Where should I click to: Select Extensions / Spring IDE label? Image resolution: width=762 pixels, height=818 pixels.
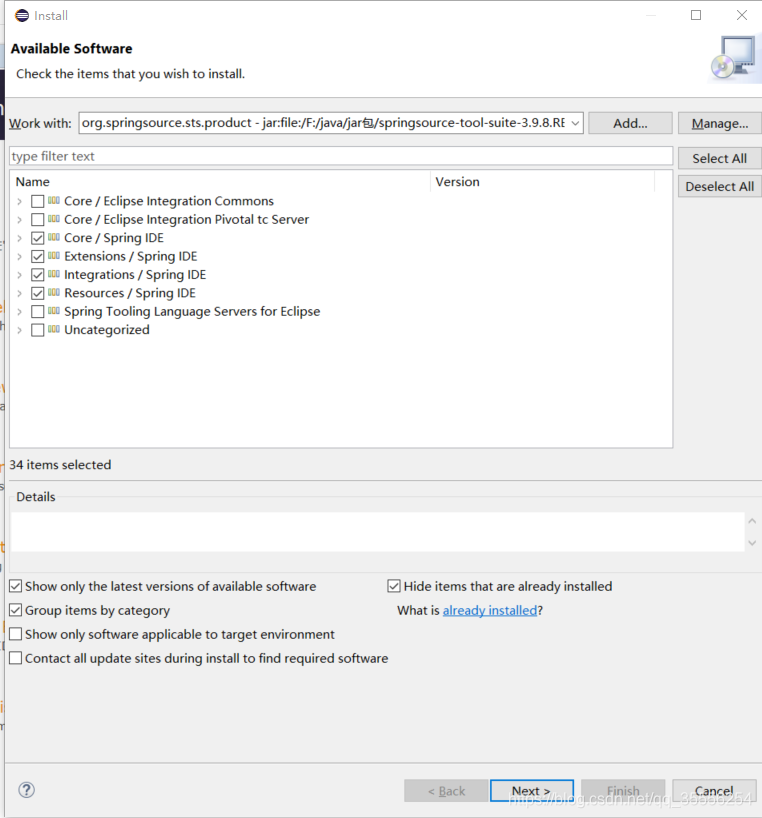click(131, 256)
